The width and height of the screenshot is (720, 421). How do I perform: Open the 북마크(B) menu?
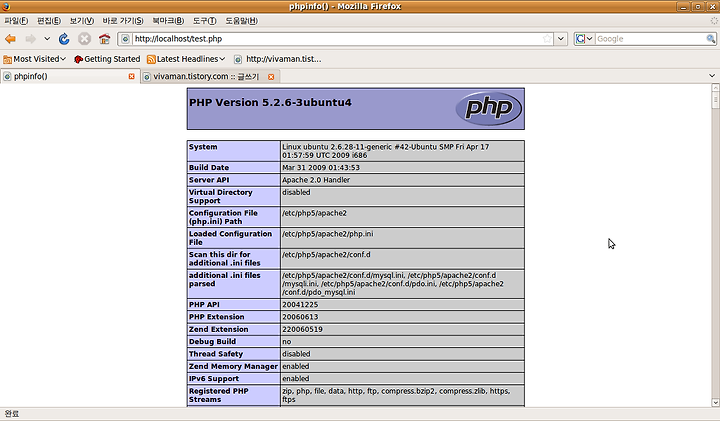[x=168, y=21]
